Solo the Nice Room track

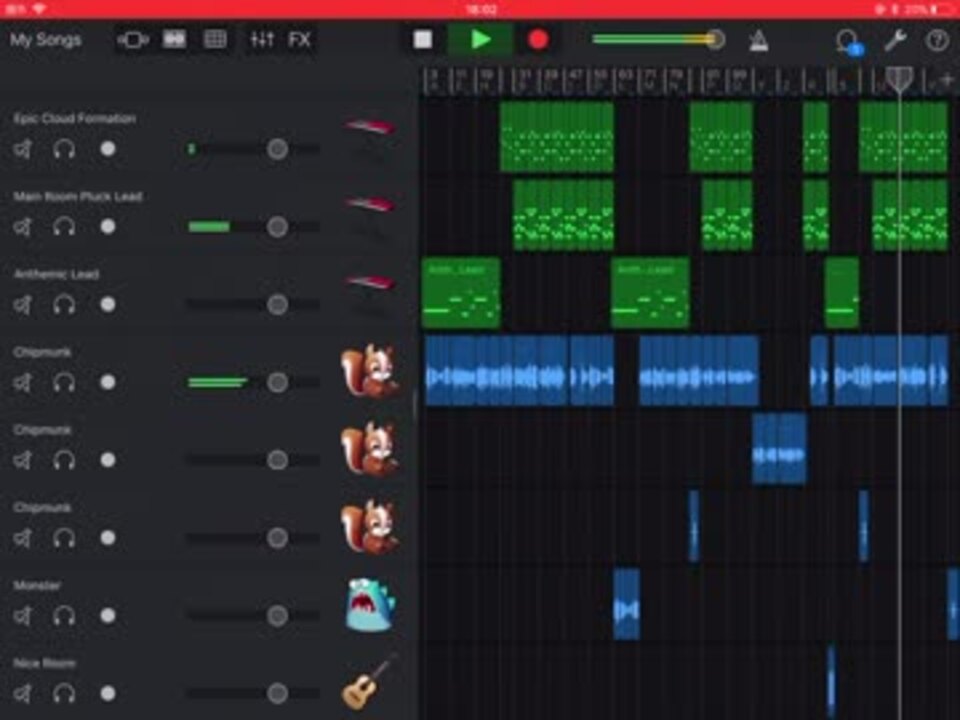64,694
